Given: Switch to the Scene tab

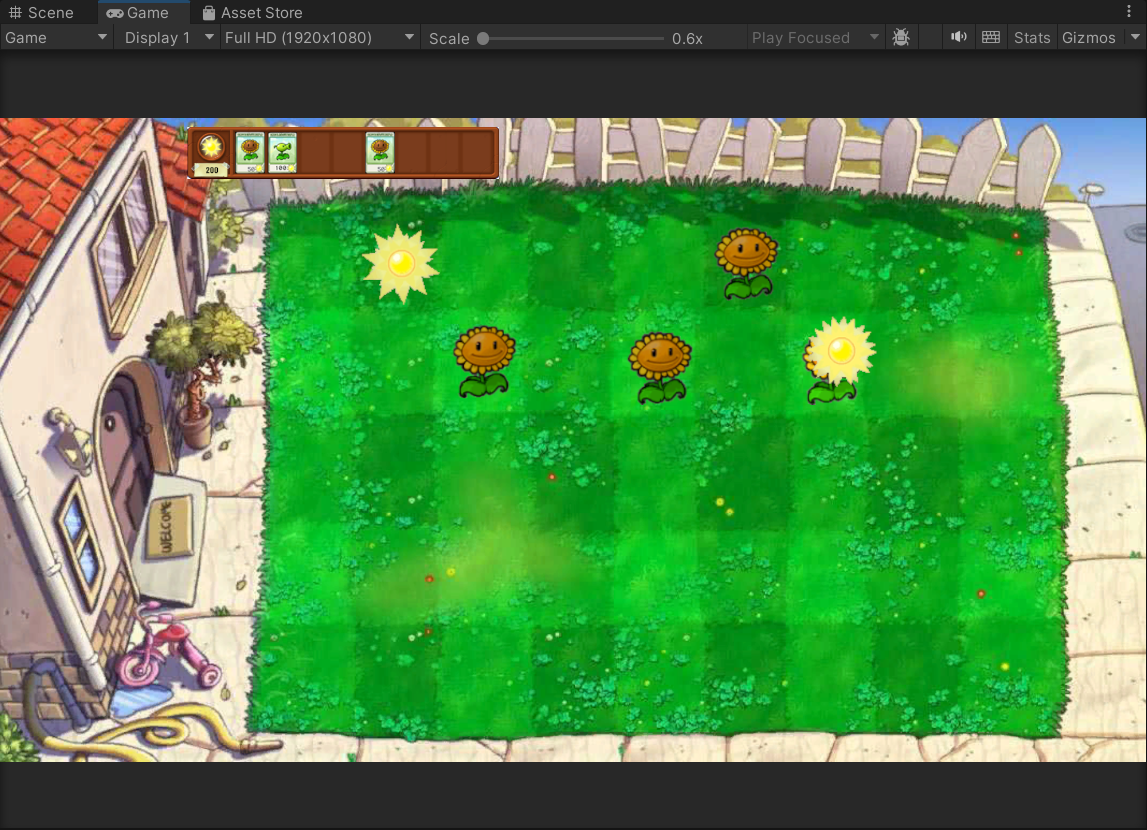Looking at the screenshot, I should point(41,12).
